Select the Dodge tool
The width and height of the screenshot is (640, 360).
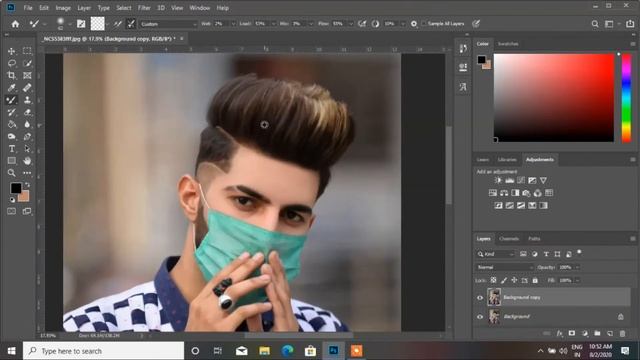point(11,137)
